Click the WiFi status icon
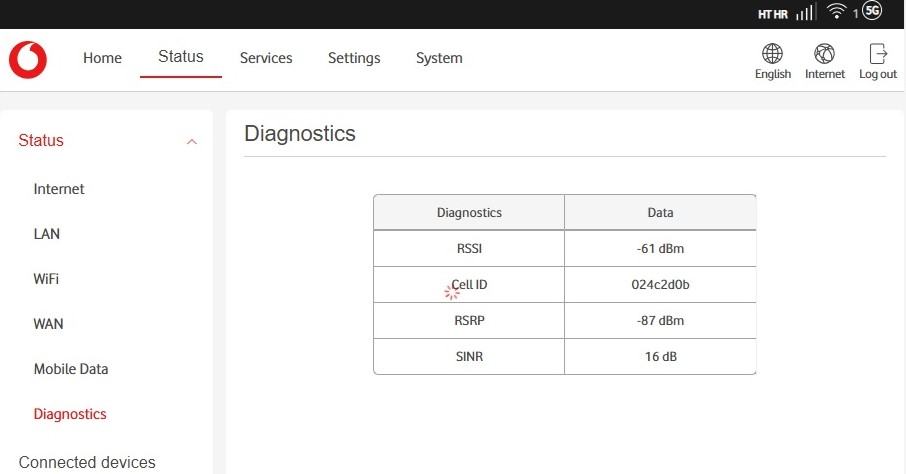 [836, 12]
